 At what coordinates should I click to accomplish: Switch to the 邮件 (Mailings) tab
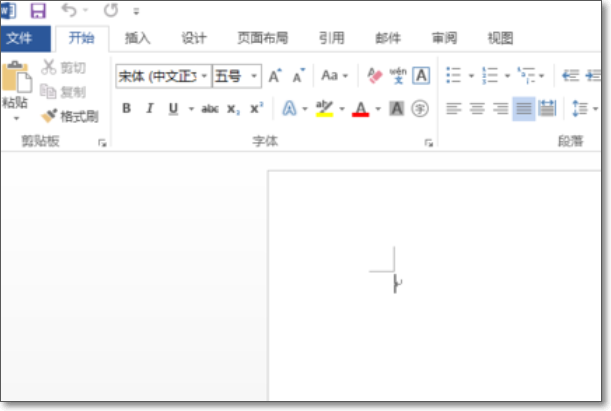(x=388, y=38)
